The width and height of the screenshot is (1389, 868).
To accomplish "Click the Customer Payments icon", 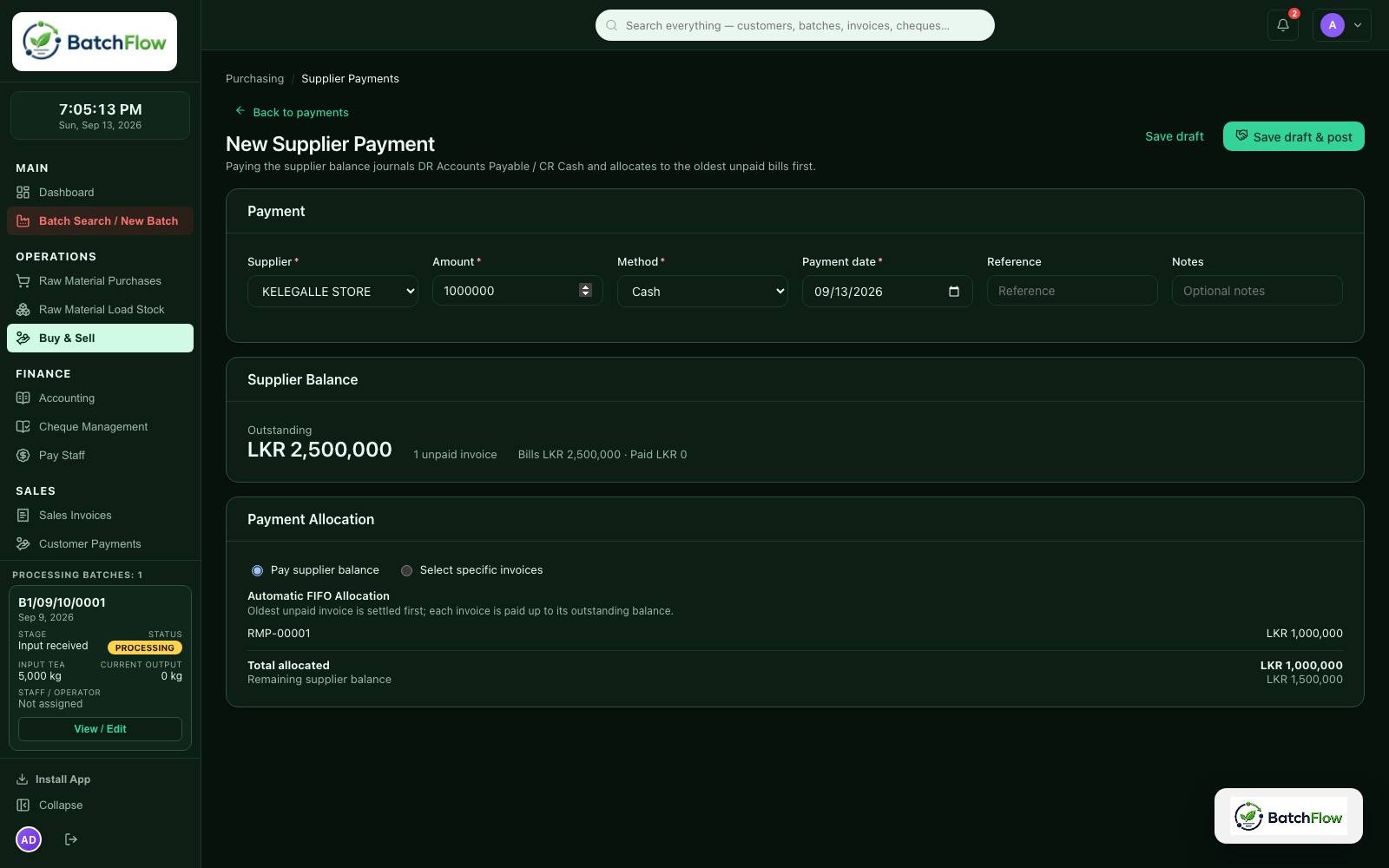I will (x=23, y=543).
